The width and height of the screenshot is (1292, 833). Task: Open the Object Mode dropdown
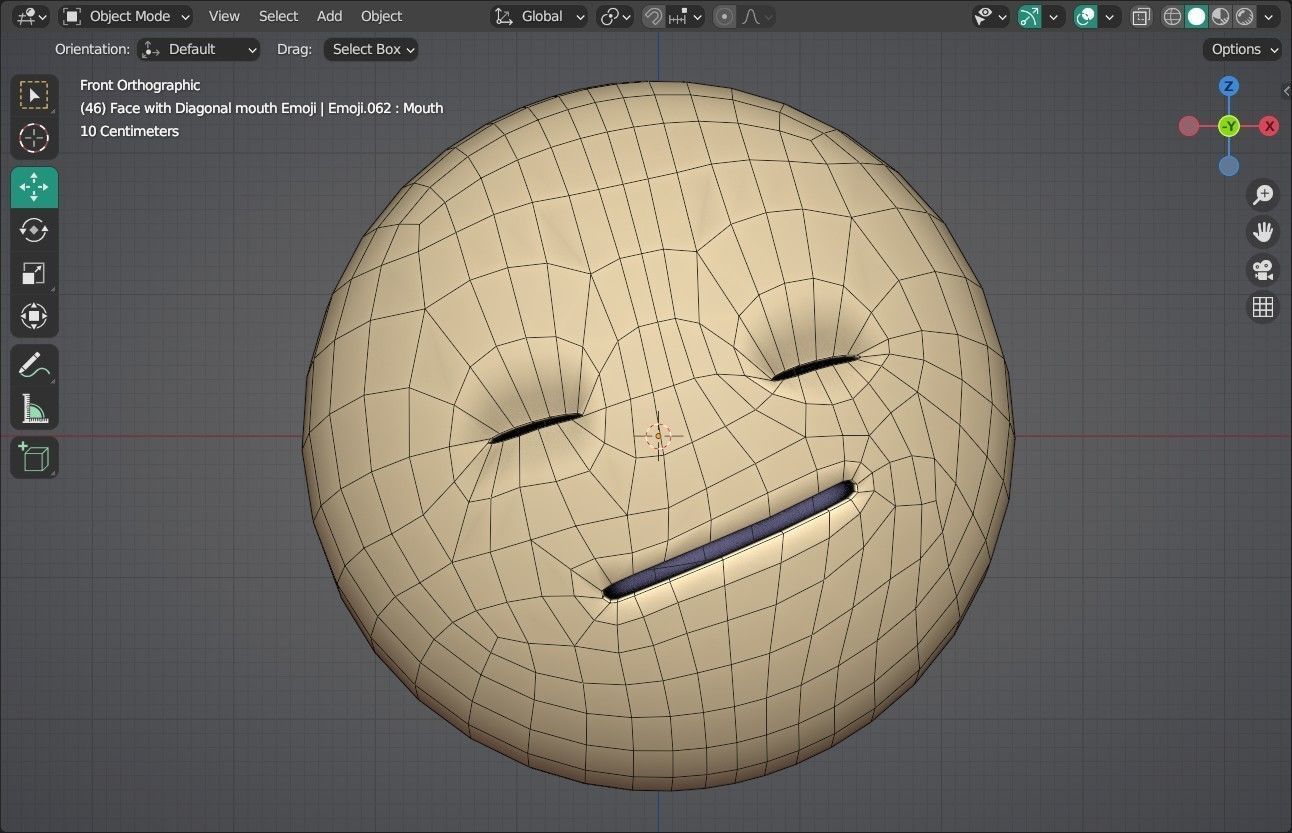click(x=126, y=16)
